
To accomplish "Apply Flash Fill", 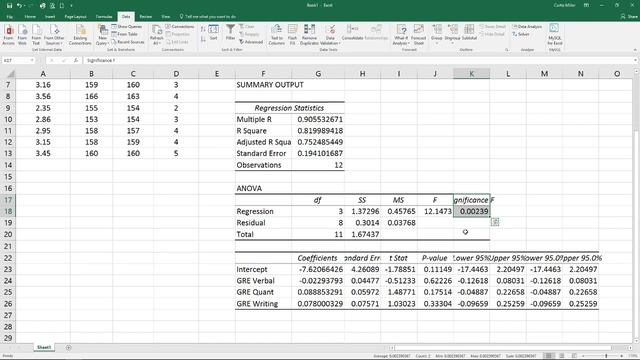I will point(292,35).
